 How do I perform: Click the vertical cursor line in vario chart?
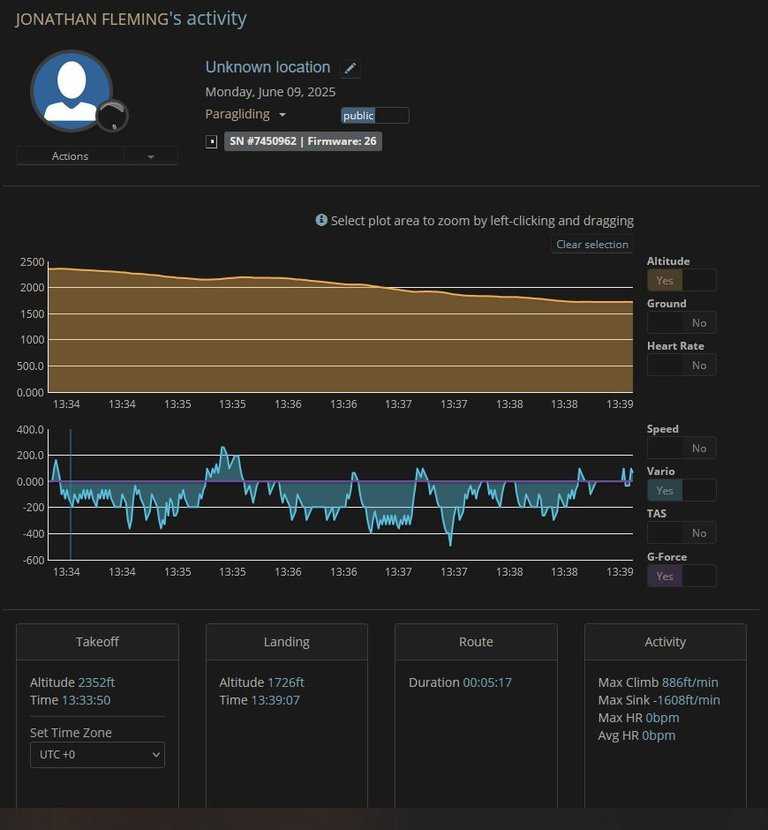70,494
